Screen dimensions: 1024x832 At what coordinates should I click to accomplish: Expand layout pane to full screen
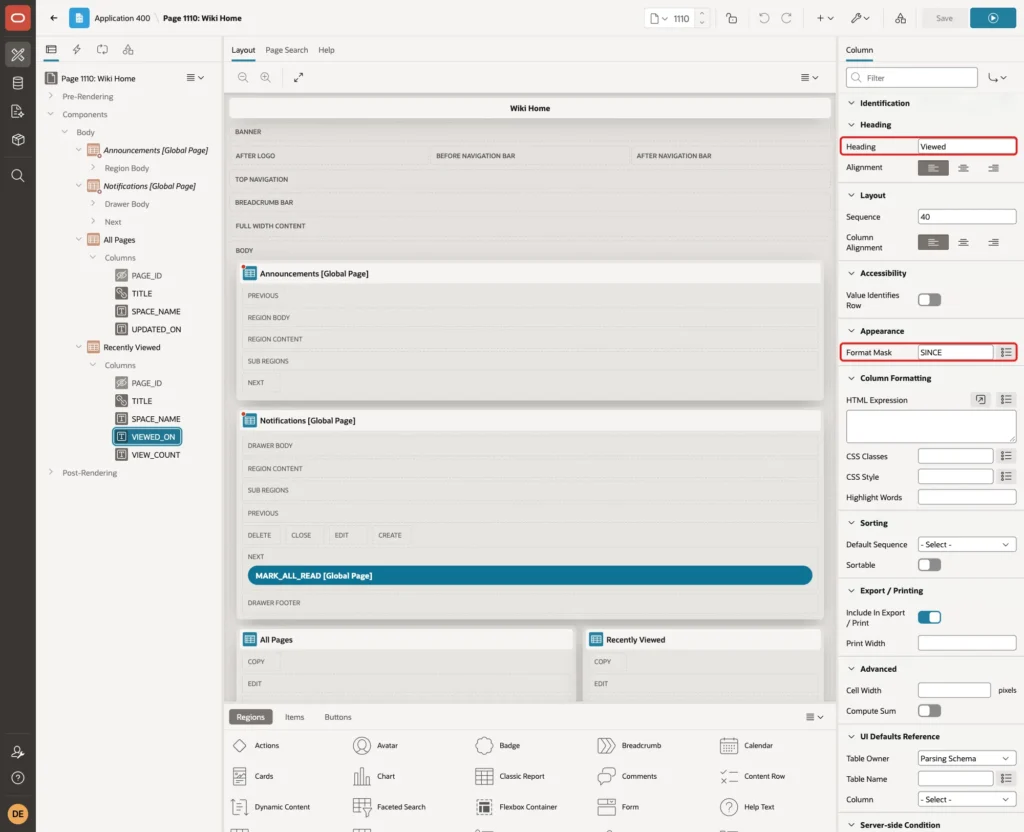(298, 77)
